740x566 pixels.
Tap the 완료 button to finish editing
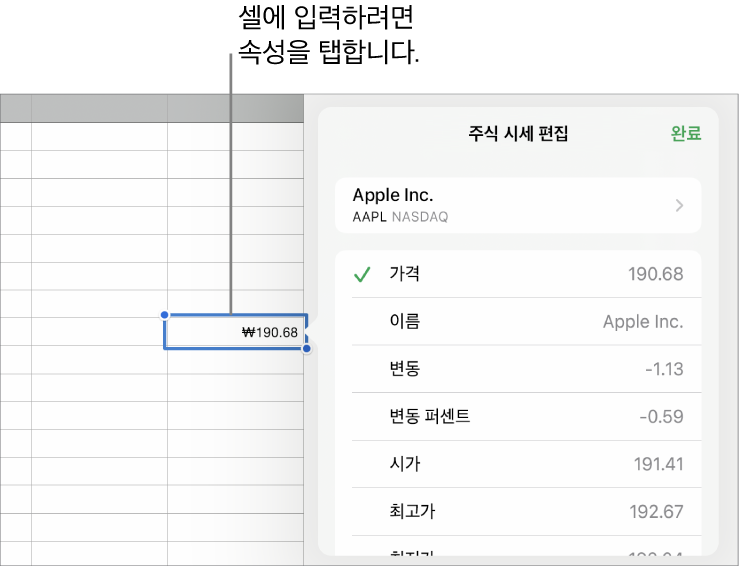[x=686, y=133]
